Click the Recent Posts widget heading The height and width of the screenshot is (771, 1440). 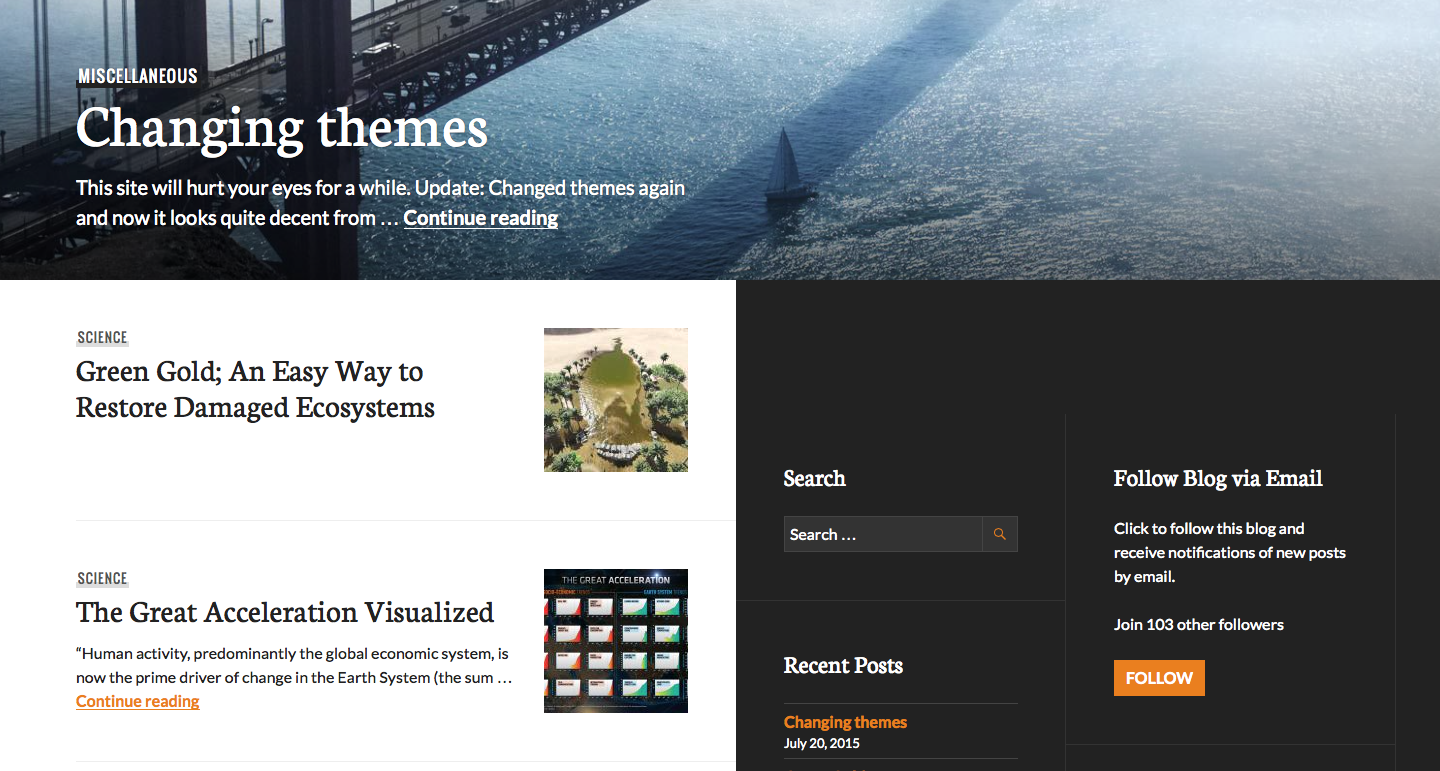coord(843,666)
